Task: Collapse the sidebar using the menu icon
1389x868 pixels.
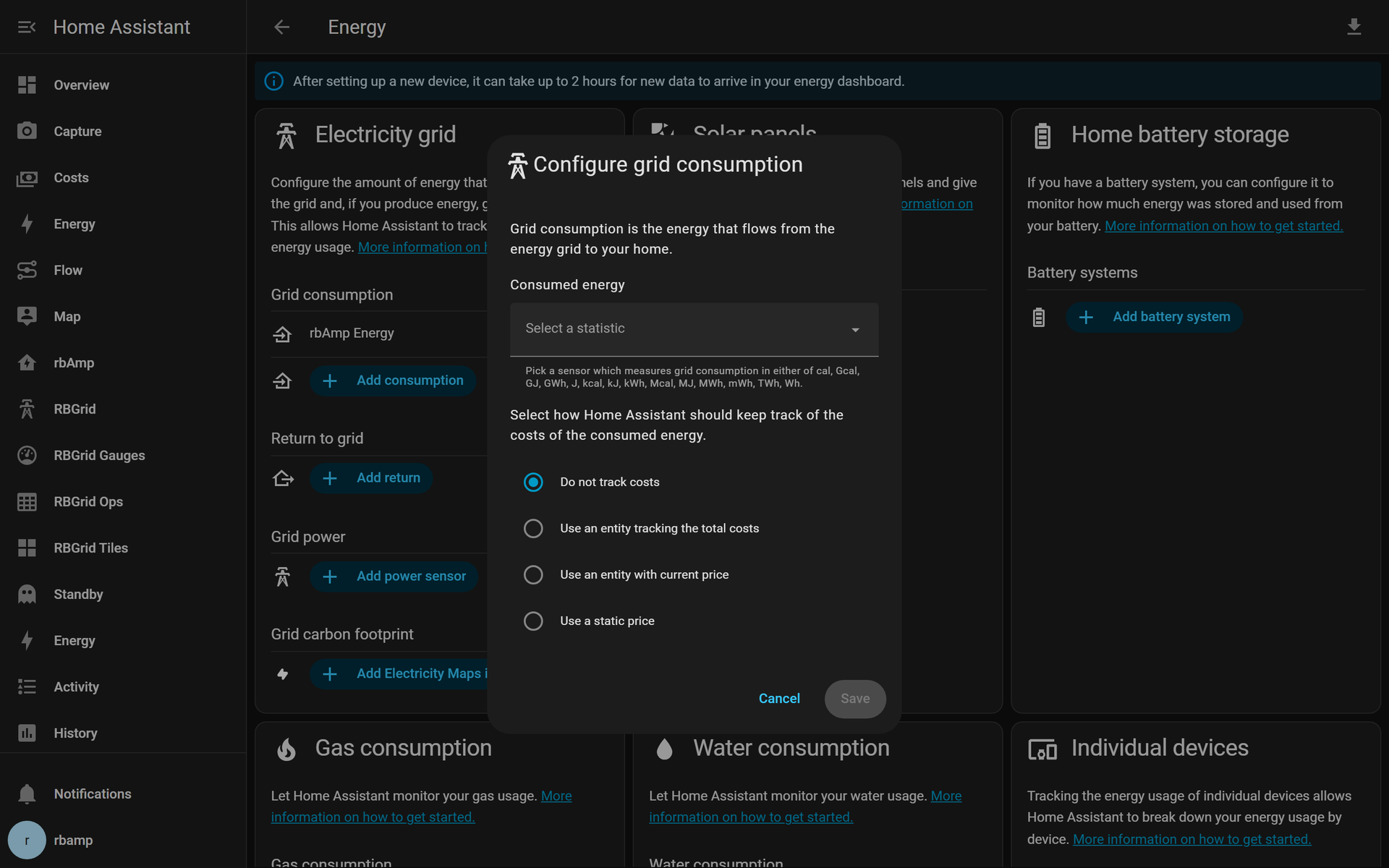Action: point(27,27)
